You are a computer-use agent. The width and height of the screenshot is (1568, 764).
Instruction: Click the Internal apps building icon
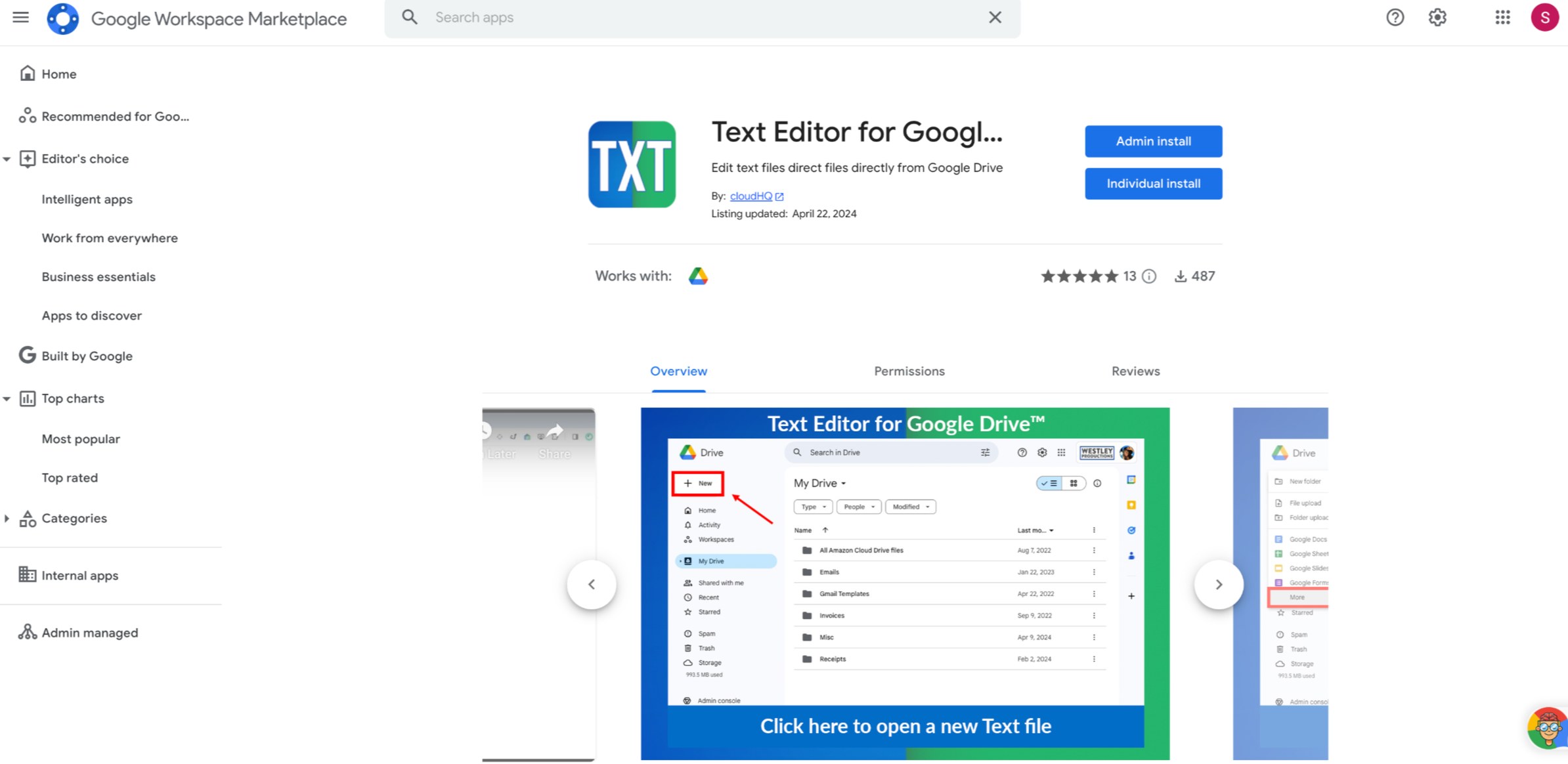point(27,574)
